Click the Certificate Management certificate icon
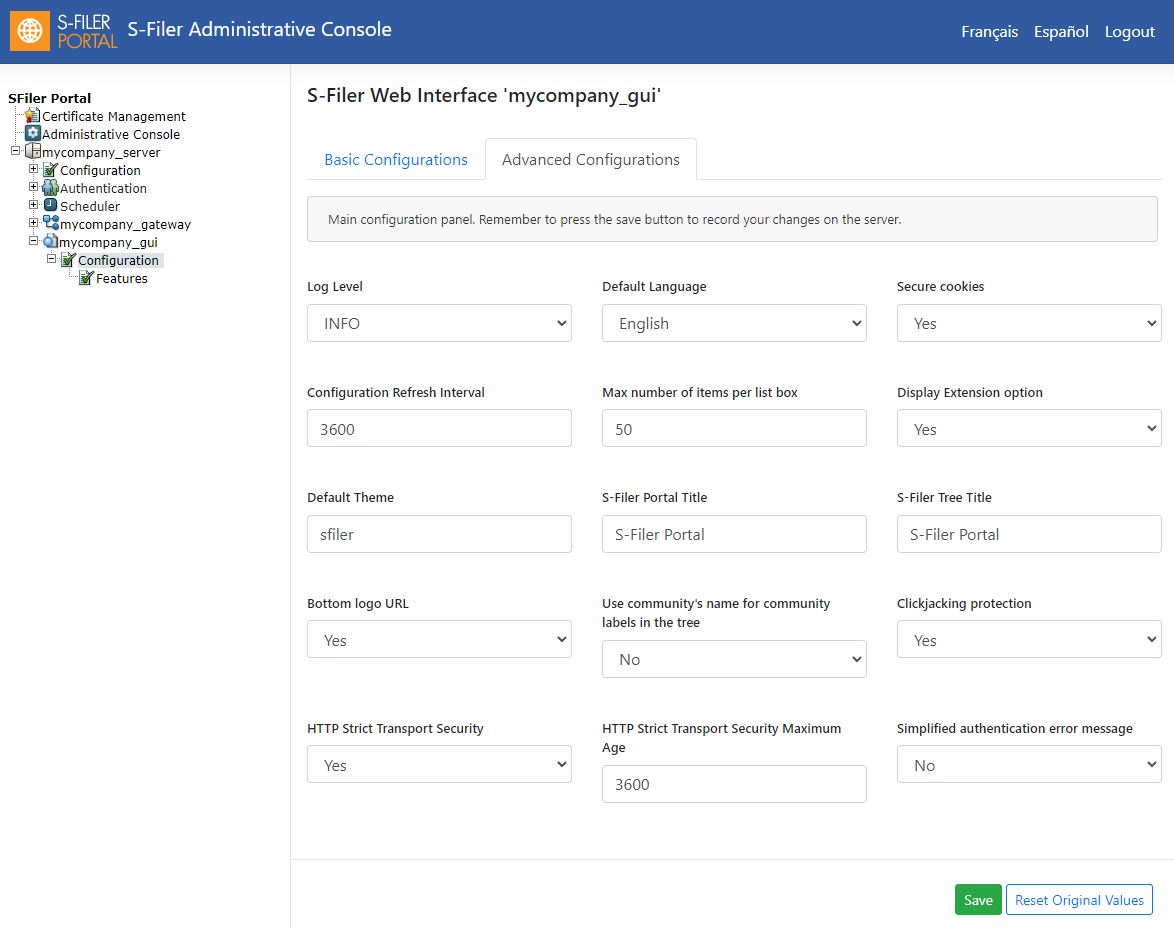Image resolution: width=1174 pixels, height=928 pixels. pos(32,115)
